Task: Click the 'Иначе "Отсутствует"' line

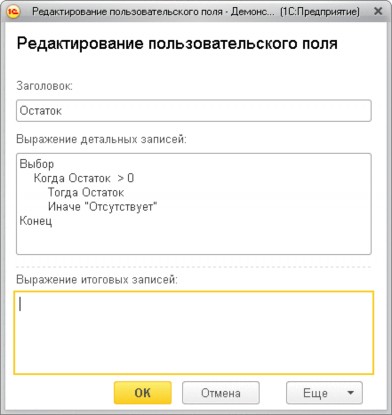Action: pos(102,207)
